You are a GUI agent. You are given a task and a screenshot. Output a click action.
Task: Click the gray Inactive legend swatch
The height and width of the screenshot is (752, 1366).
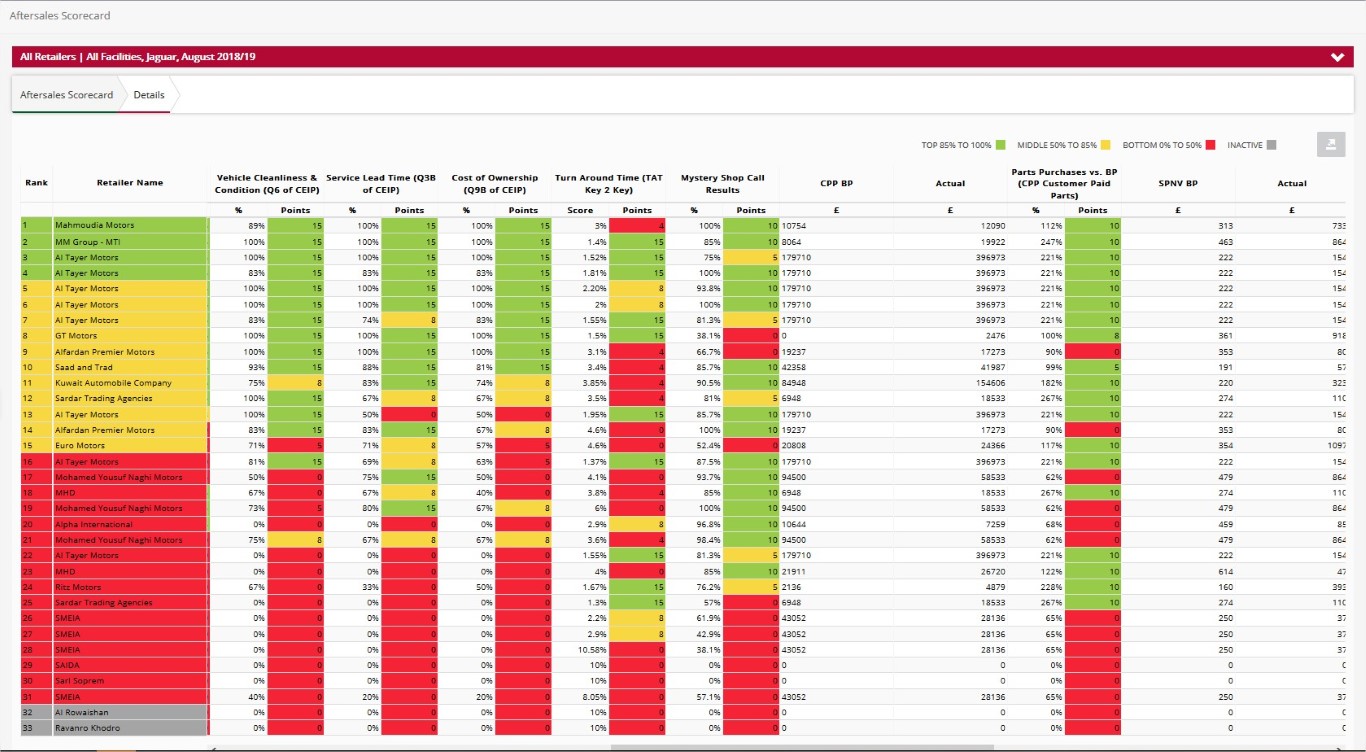[1271, 145]
